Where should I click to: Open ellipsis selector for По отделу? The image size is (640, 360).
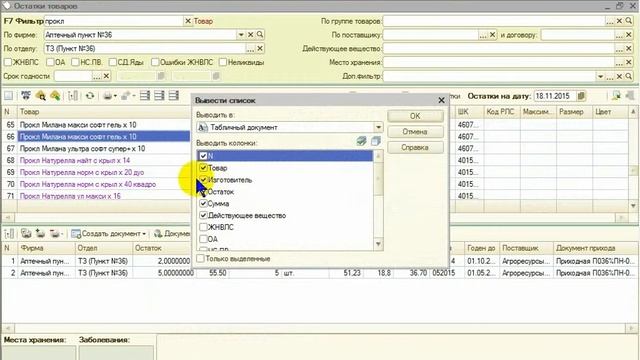pos(250,49)
